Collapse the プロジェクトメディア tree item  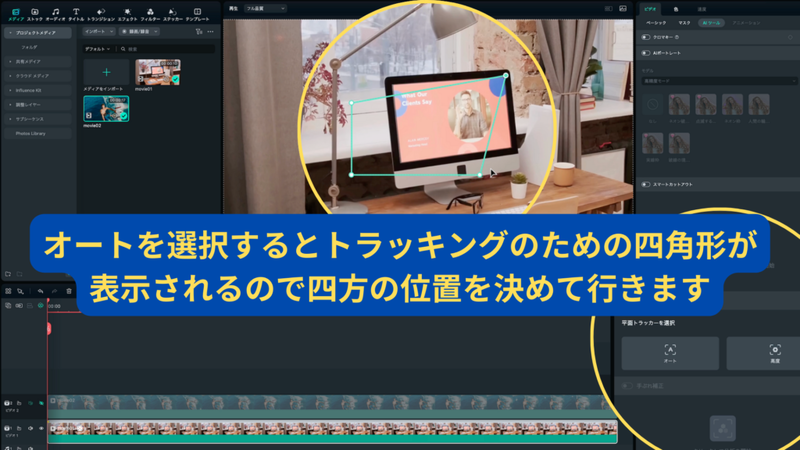click(x=10, y=33)
